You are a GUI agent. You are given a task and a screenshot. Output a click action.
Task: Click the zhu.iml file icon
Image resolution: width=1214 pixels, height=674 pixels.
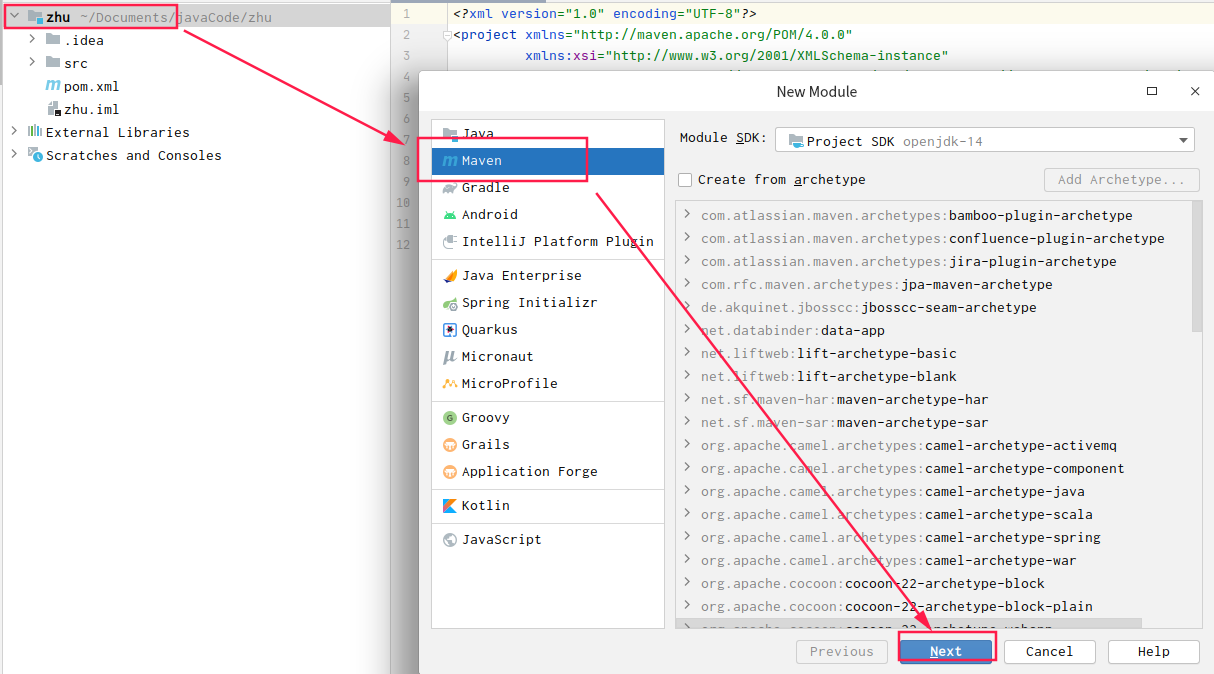53,109
